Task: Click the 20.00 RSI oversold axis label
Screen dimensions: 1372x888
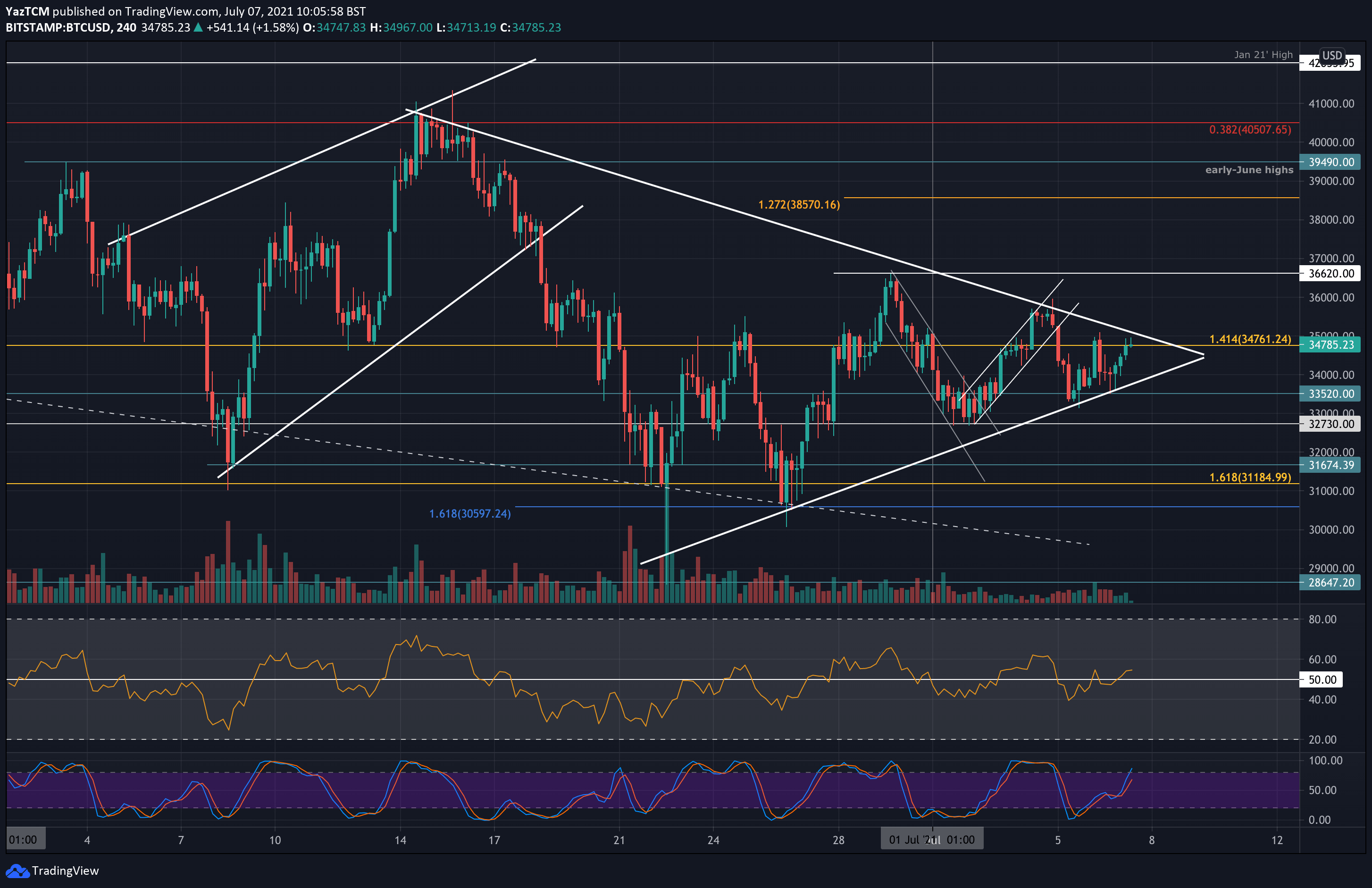Action: tap(1322, 740)
